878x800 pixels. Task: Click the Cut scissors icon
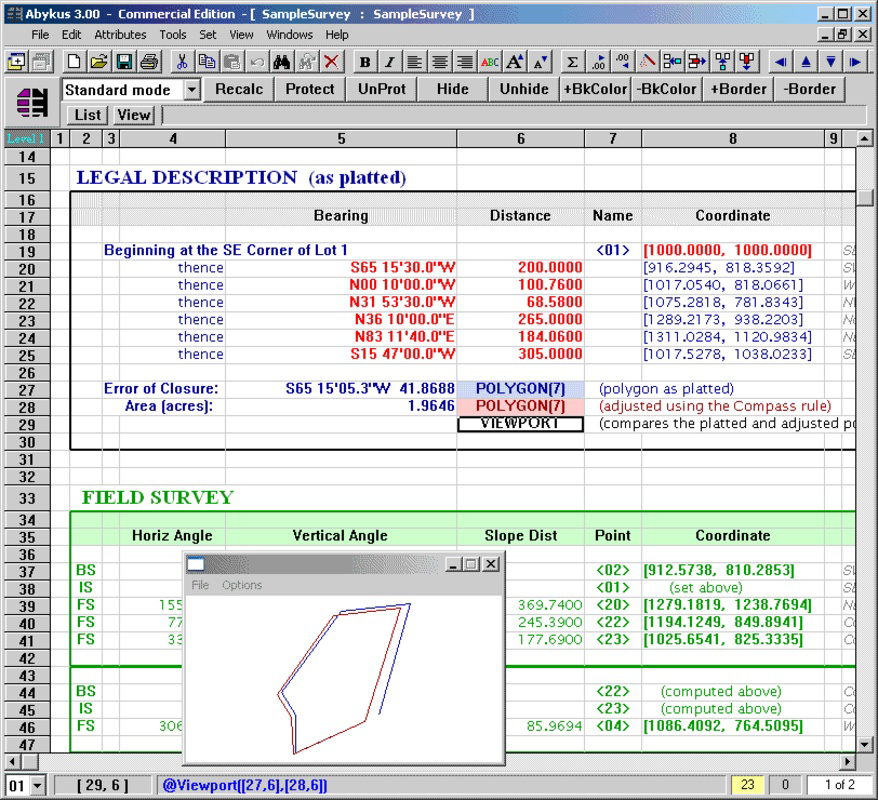(181, 62)
